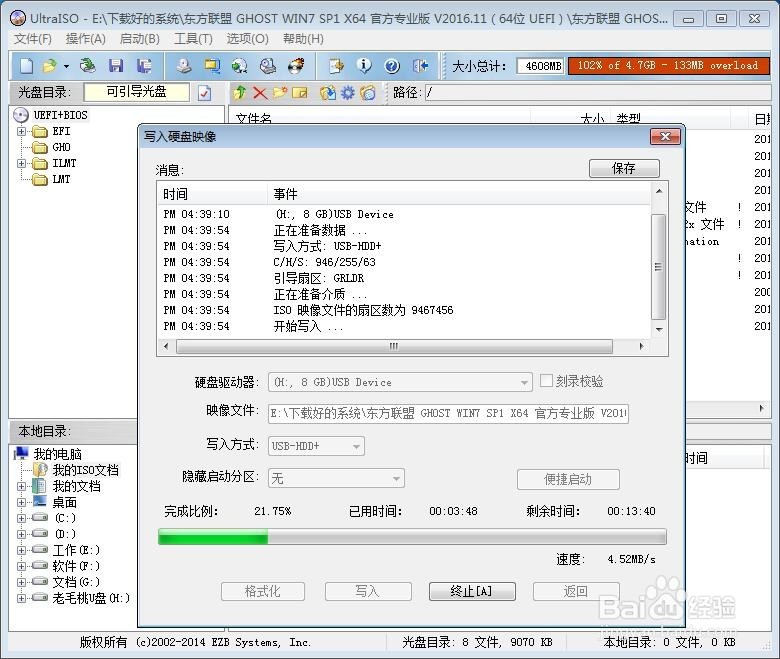Select 软件(F:) drive in local tree

pyautogui.click(x=76, y=566)
